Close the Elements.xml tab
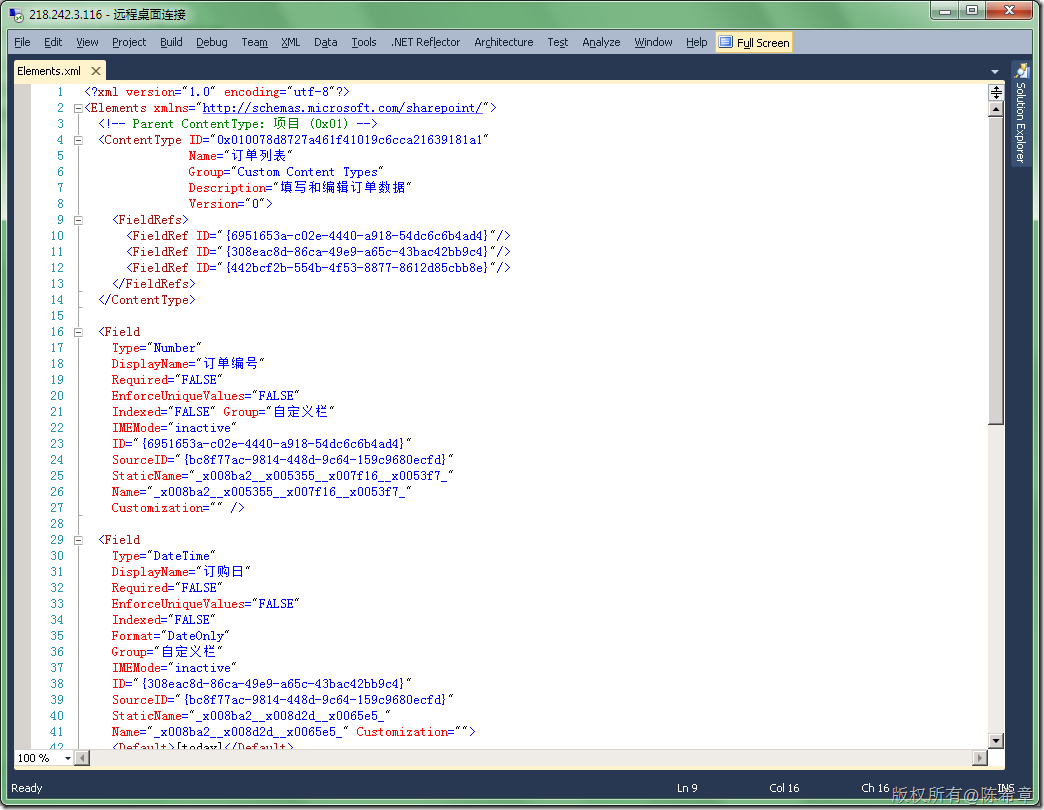This screenshot has width=1044, height=810. point(96,71)
